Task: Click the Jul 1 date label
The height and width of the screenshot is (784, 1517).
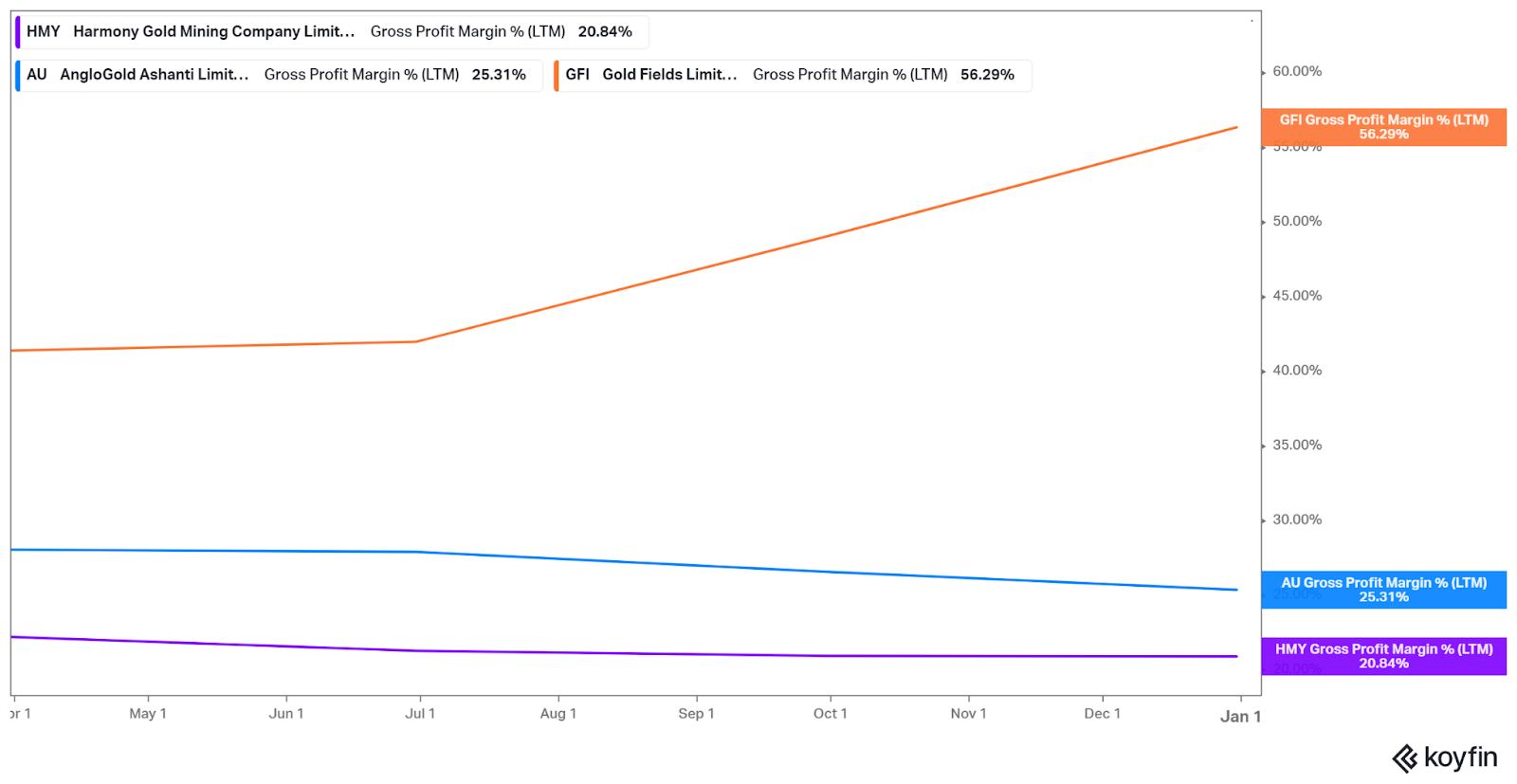Action: [x=420, y=714]
